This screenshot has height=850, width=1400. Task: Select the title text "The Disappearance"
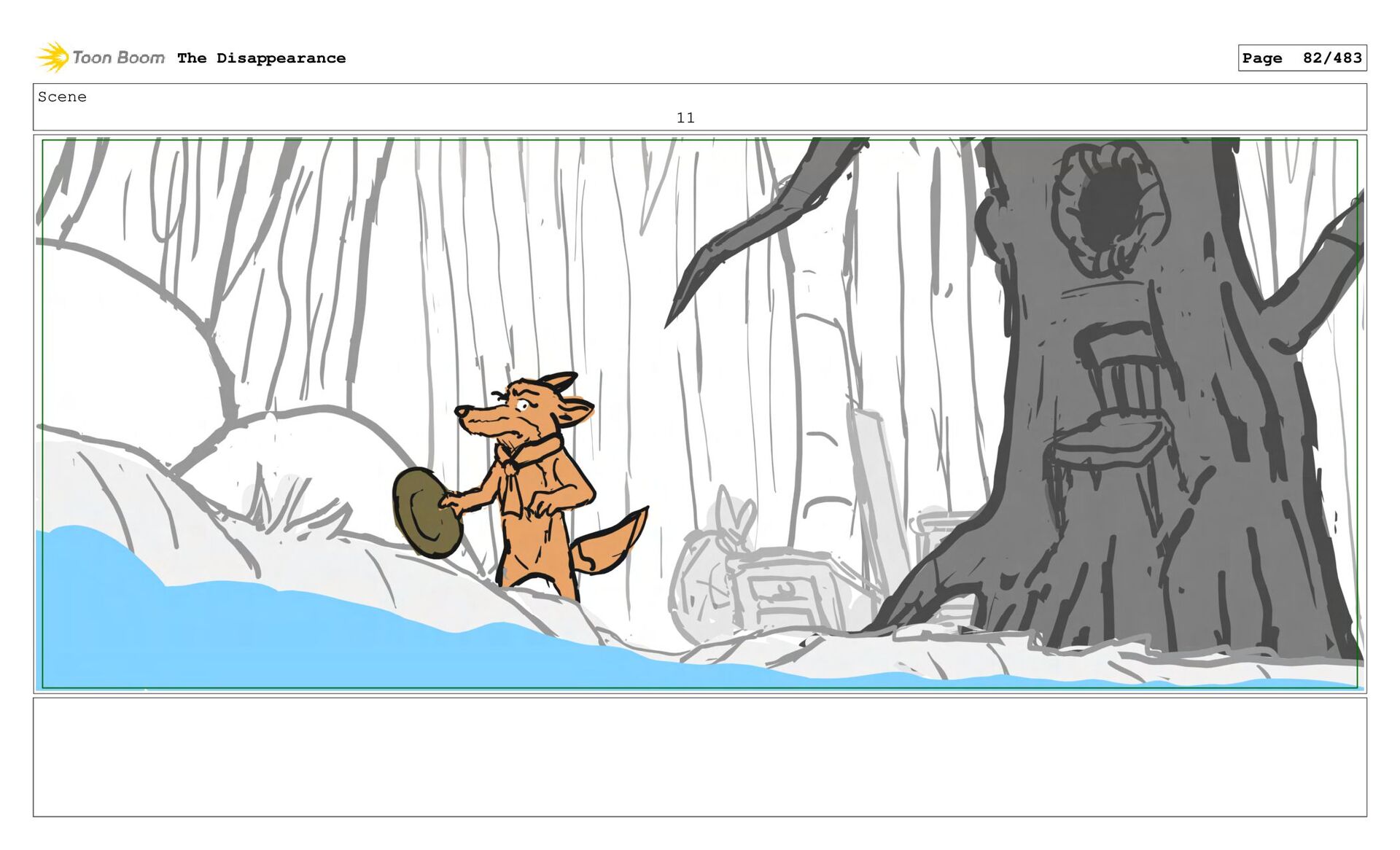click(261, 58)
